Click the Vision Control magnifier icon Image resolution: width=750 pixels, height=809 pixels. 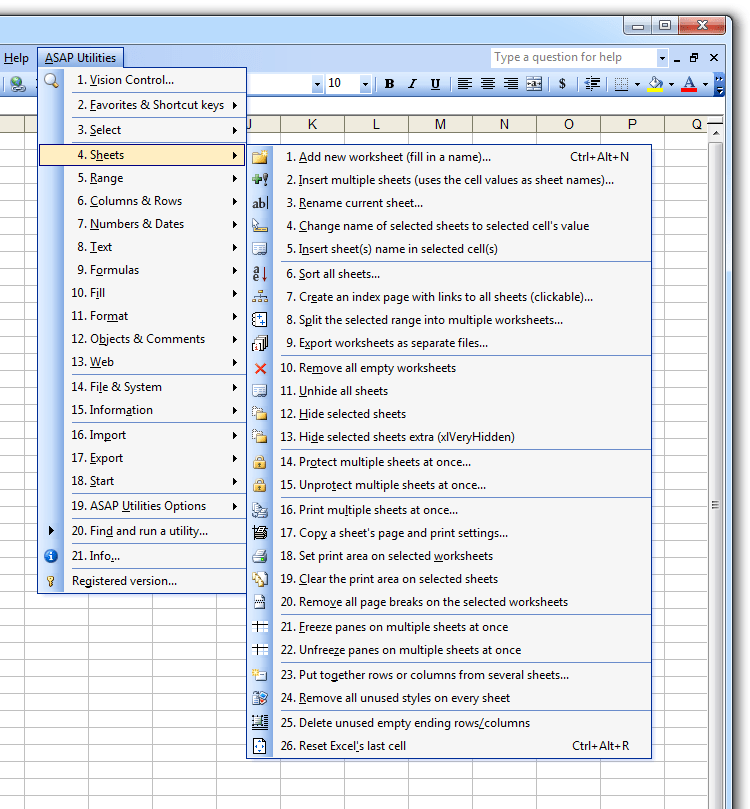pos(51,80)
